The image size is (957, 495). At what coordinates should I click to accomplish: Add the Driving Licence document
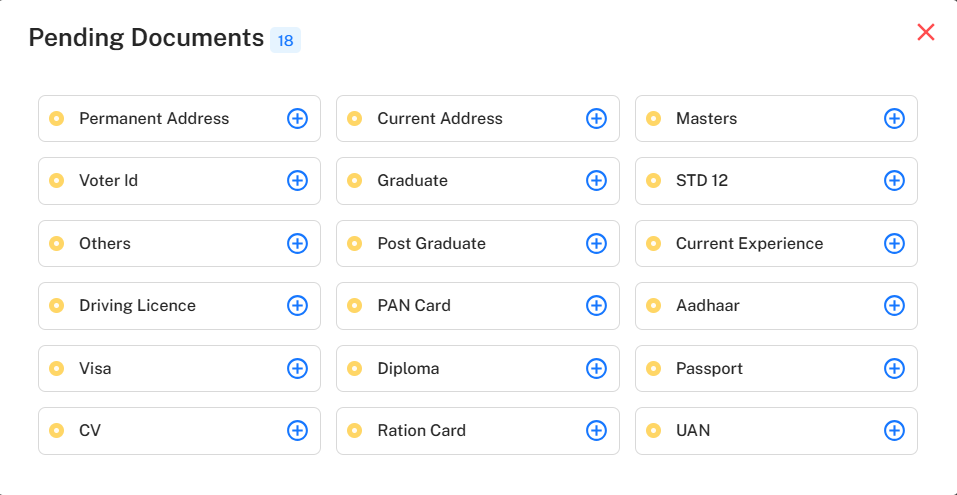tap(297, 306)
